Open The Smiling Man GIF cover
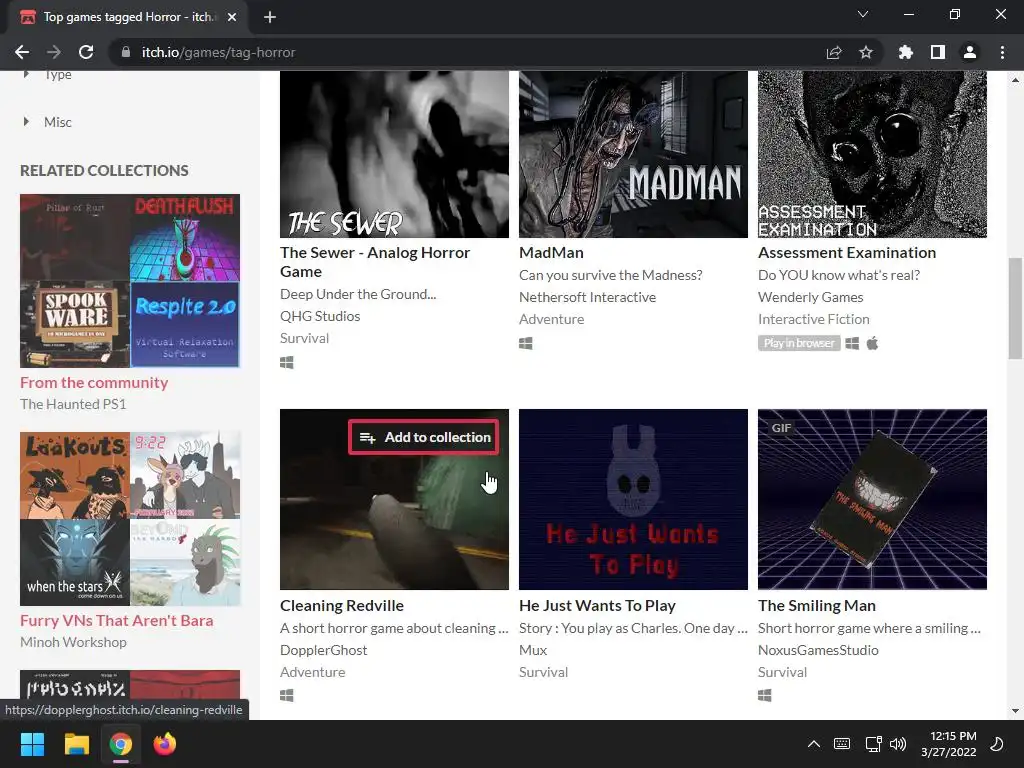Screen dimensions: 1024x768 tap(872, 500)
